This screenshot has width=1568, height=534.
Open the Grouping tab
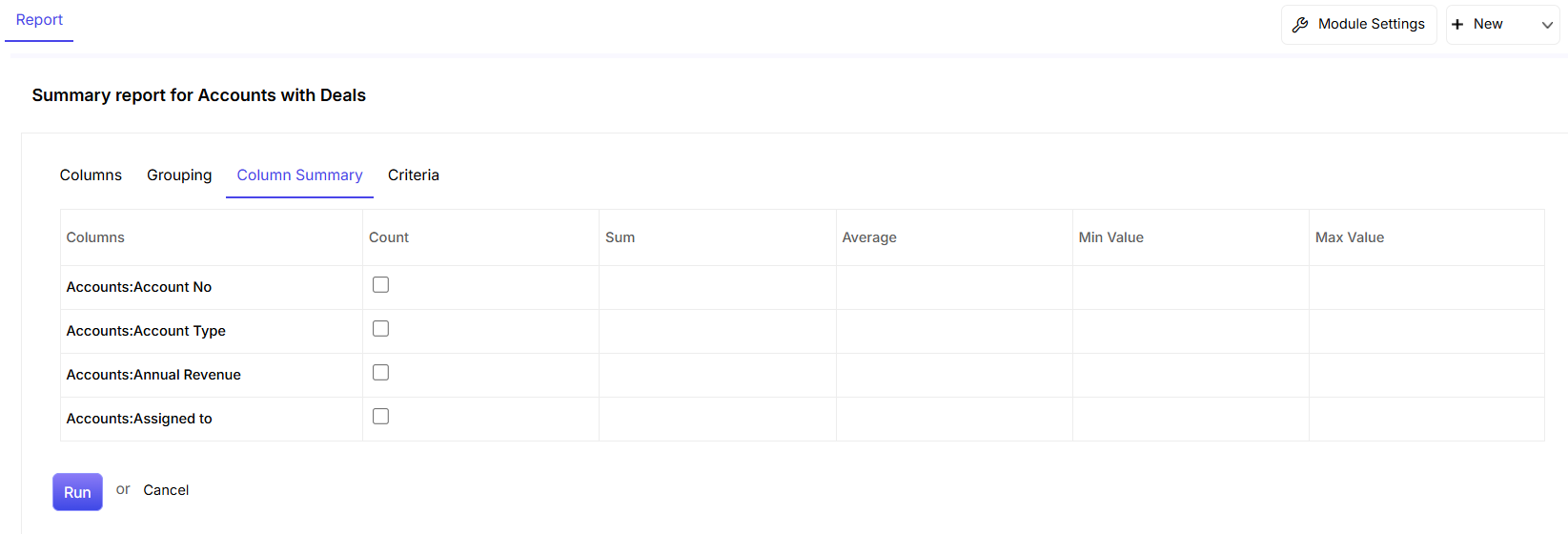[179, 175]
